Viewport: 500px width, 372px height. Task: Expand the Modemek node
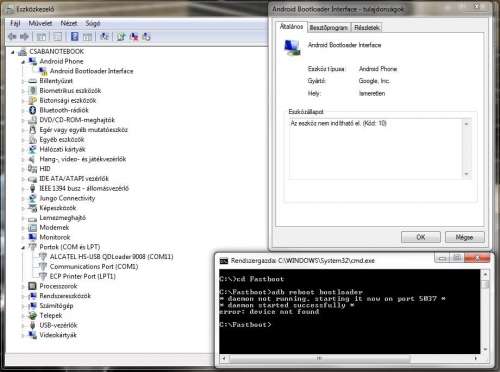click(23, 228)
